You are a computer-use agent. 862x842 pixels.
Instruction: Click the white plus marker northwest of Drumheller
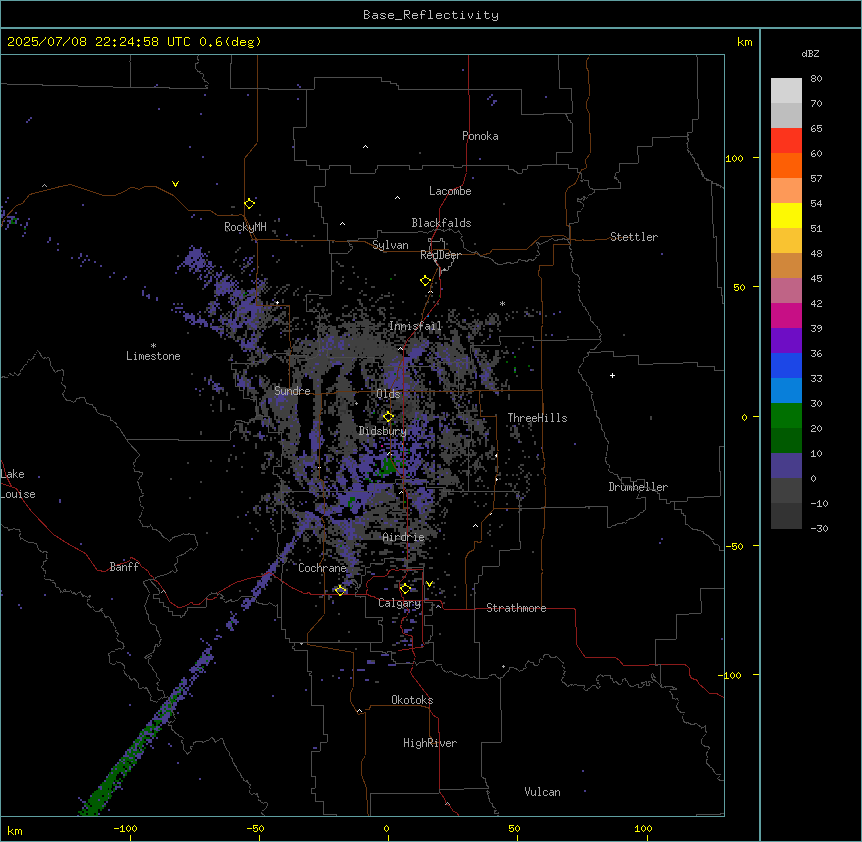[x=612, y=375]
